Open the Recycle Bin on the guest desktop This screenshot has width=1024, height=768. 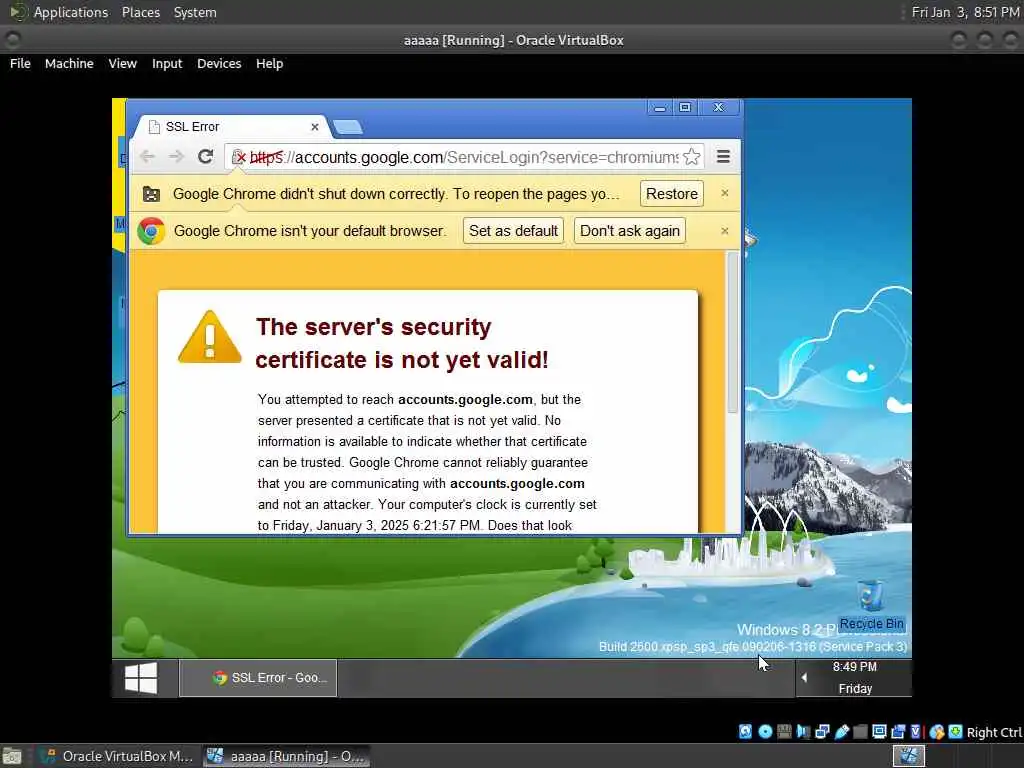point(871,606)
